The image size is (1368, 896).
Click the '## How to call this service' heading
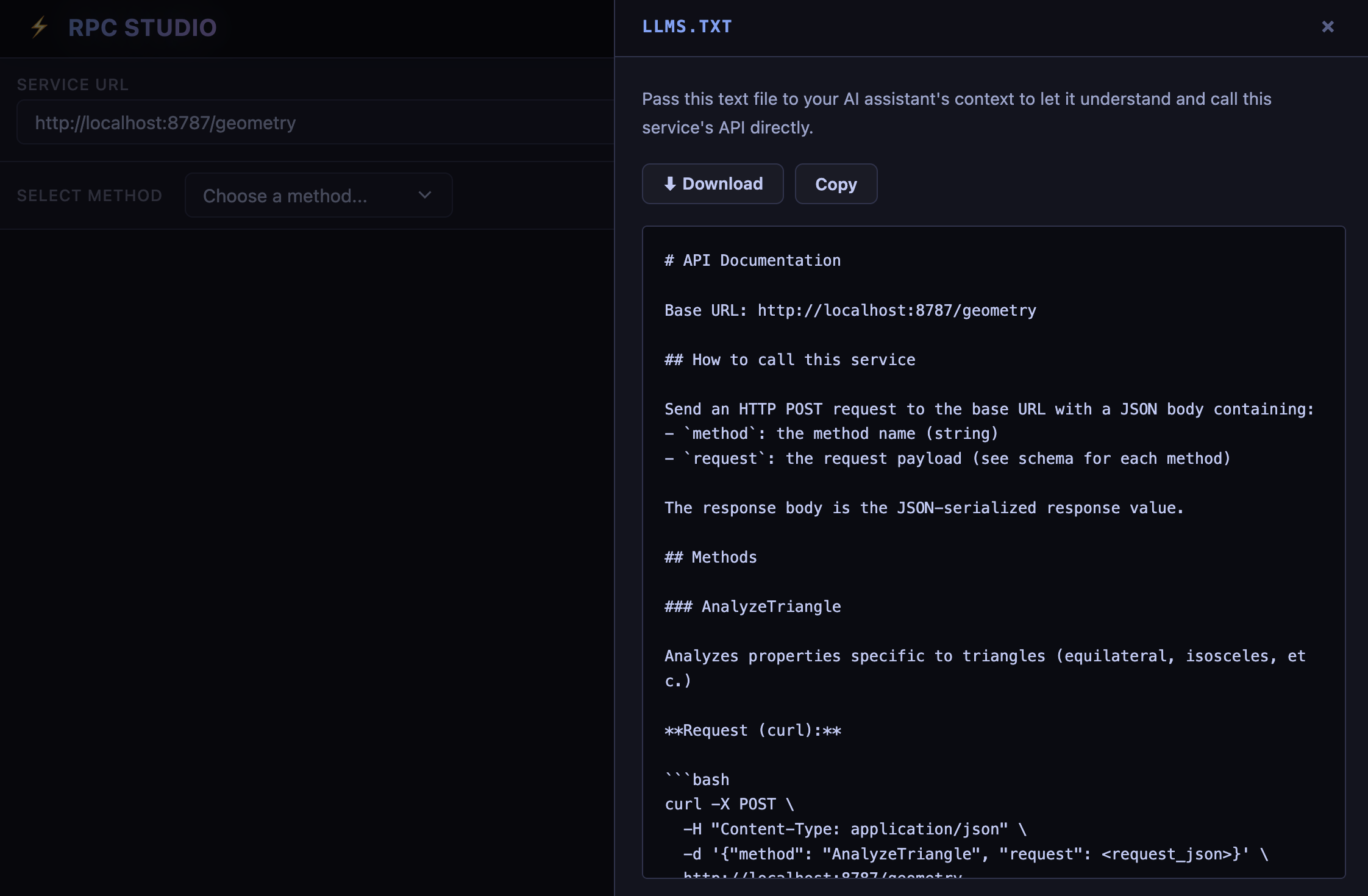(789, 360)
